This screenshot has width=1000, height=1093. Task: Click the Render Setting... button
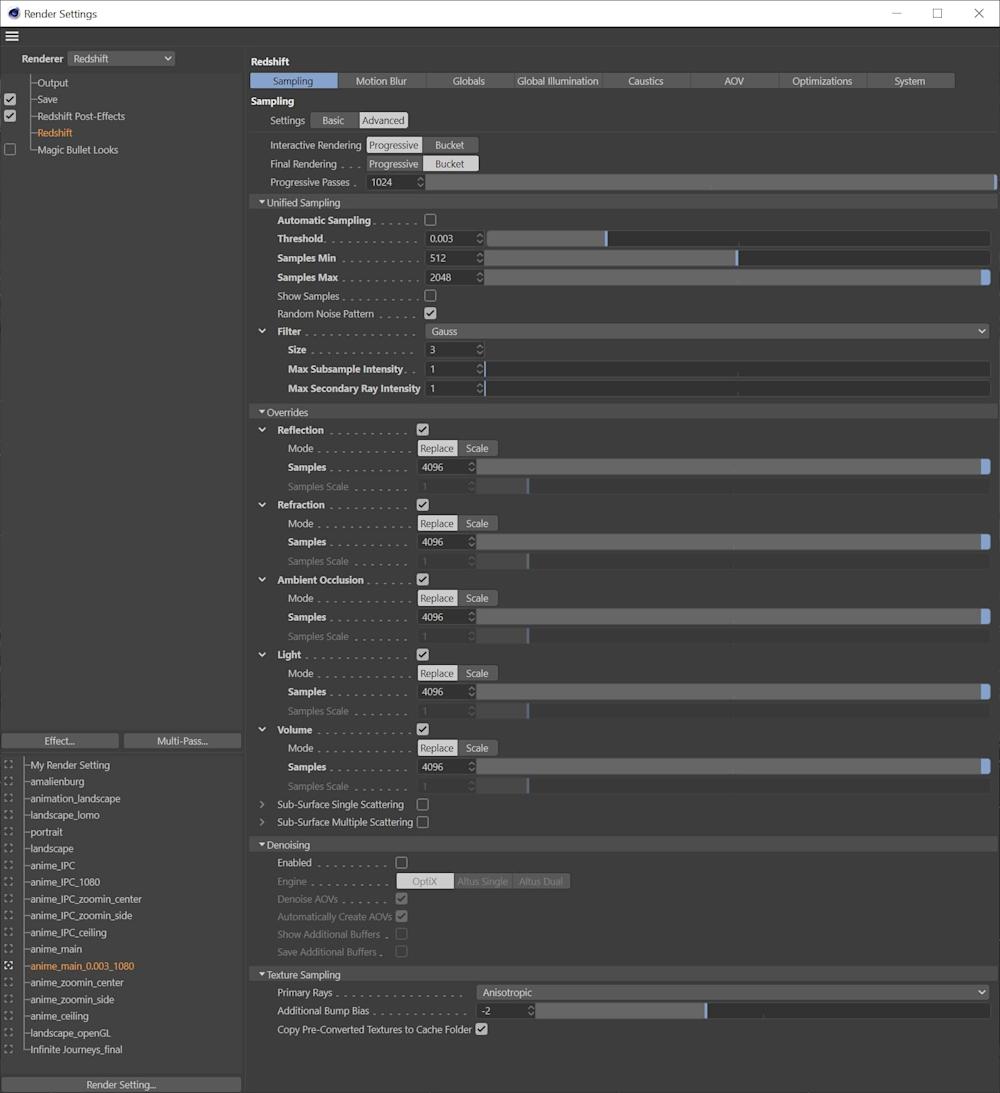(x=121, y=1085)
